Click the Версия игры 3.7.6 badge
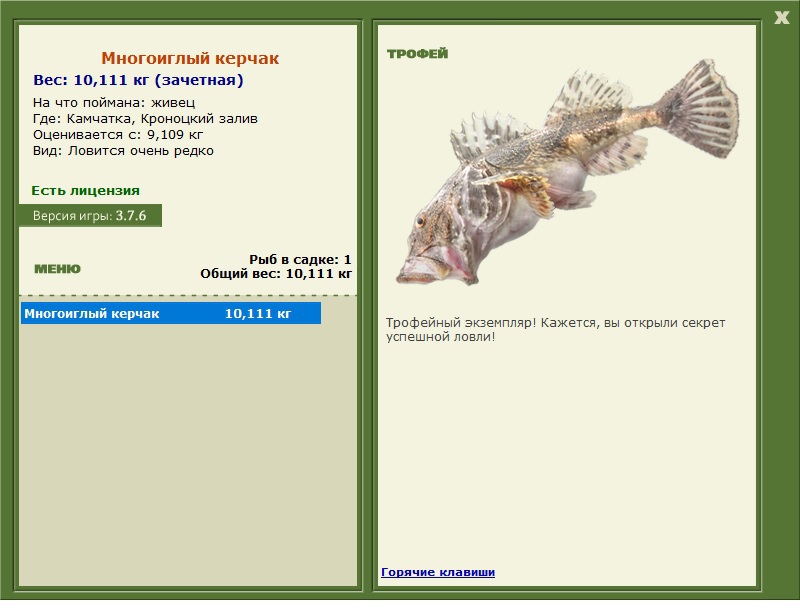The image size is (800, 614). tap(90, 216)
